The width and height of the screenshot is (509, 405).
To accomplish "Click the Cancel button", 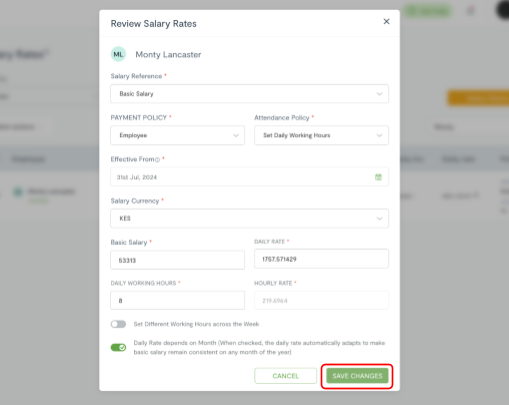I will [286, 376].
